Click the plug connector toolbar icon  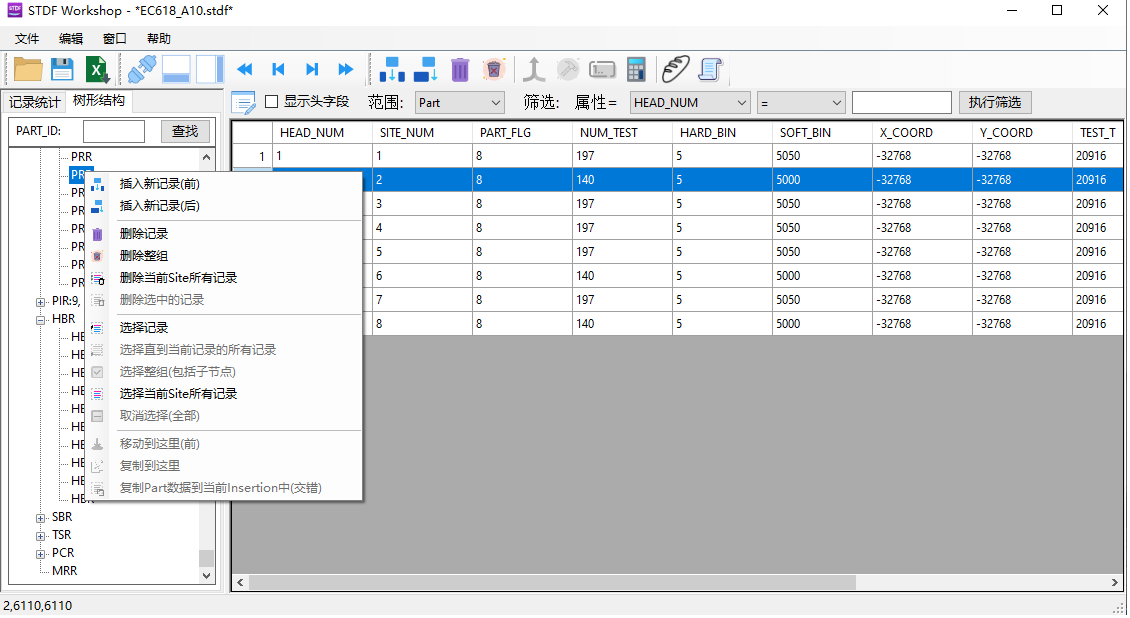(142, 69)
